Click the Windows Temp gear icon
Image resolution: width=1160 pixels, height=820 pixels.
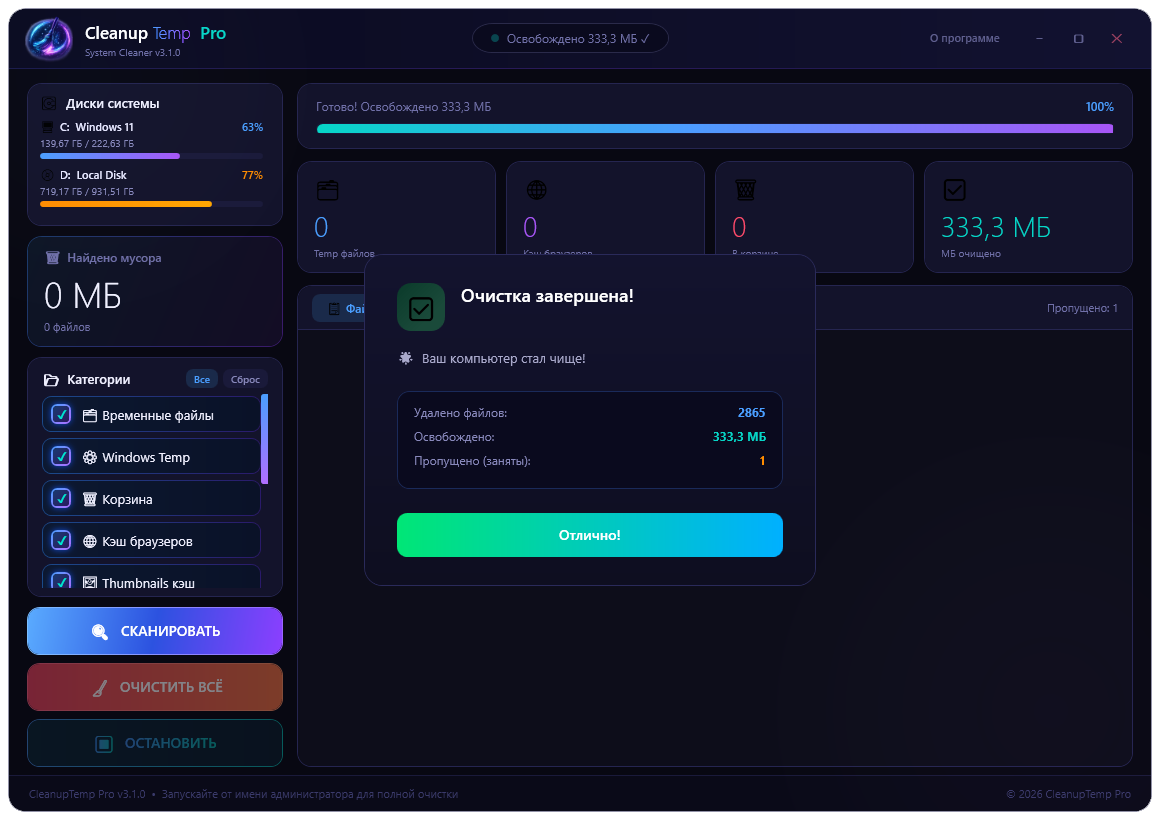point(90,457)
